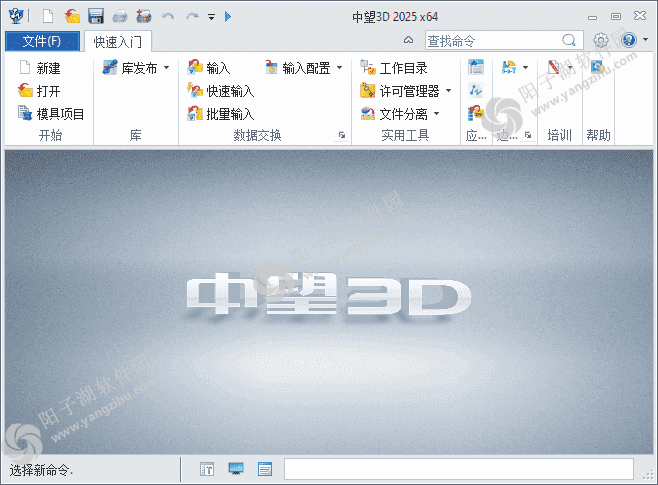Click the monitor display icon in status bar
This screenshot has width=658, height=485.
[x=236, y=469]
